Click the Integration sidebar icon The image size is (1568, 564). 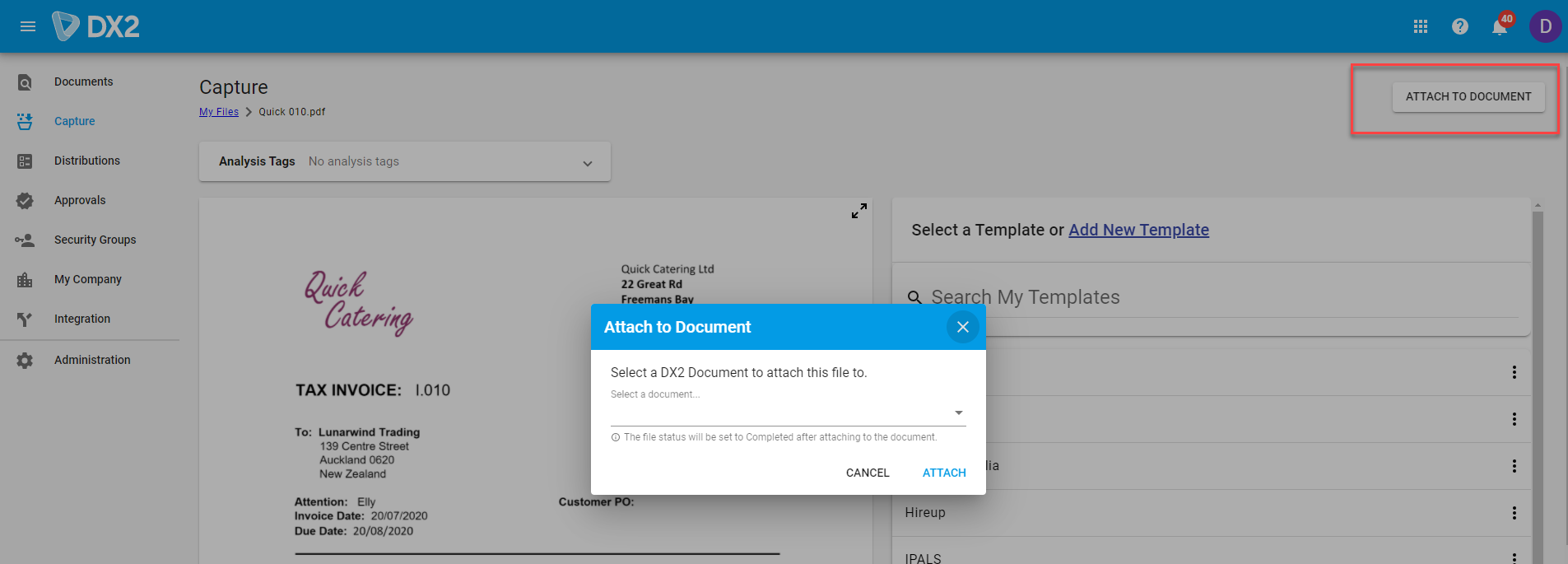click(x=25, y=319)
